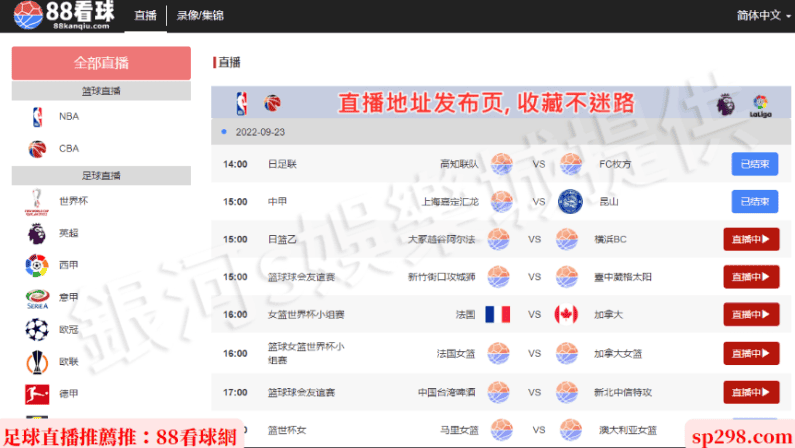Select the 德甲 Bundesliga red icon
The width and height of the screenshot is (795, 448).
pyautogui.click(x=37, y=394)
